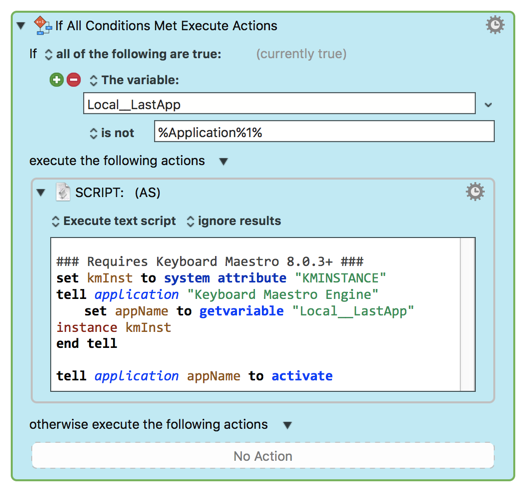Viewport: 526px width, 495px height.
Task: Collapse 'execute the following actions' section
Action: (x=224, y=161)
